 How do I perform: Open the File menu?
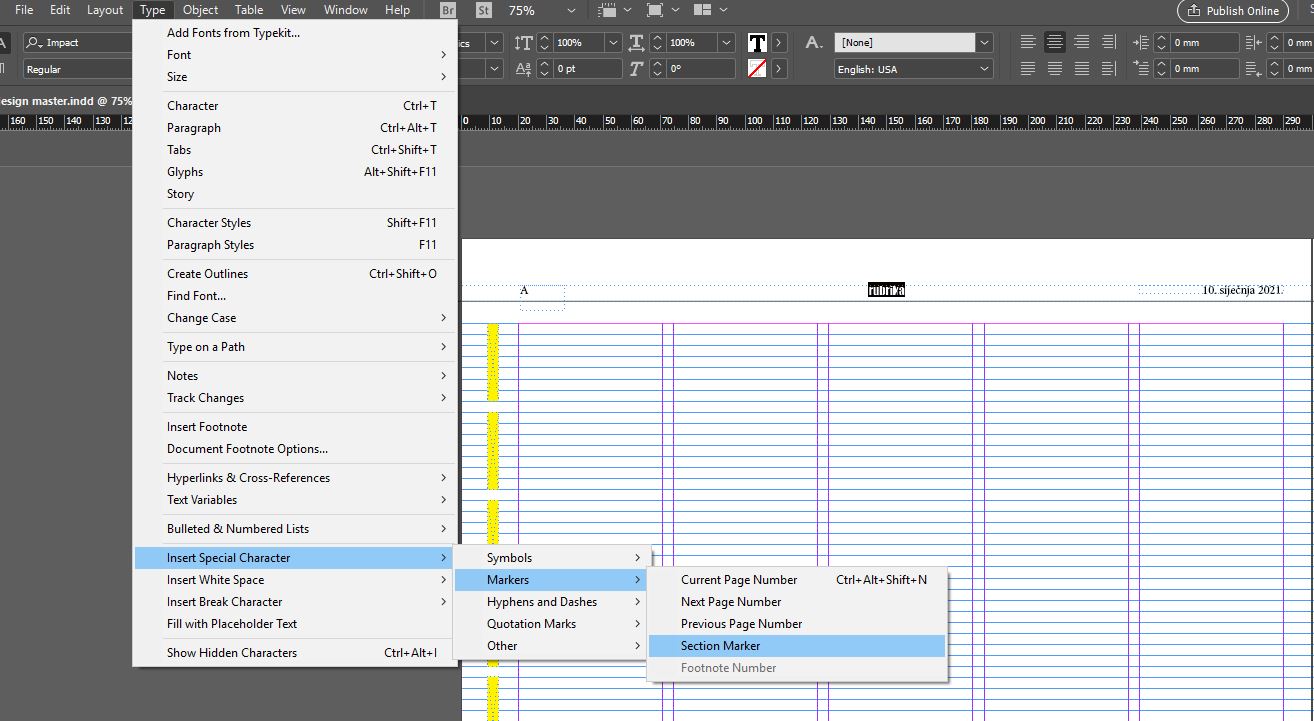point(24,10)
